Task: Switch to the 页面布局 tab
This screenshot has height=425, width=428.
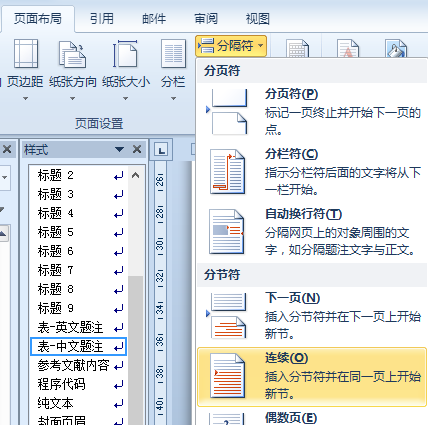Action: tap(38, 18)
